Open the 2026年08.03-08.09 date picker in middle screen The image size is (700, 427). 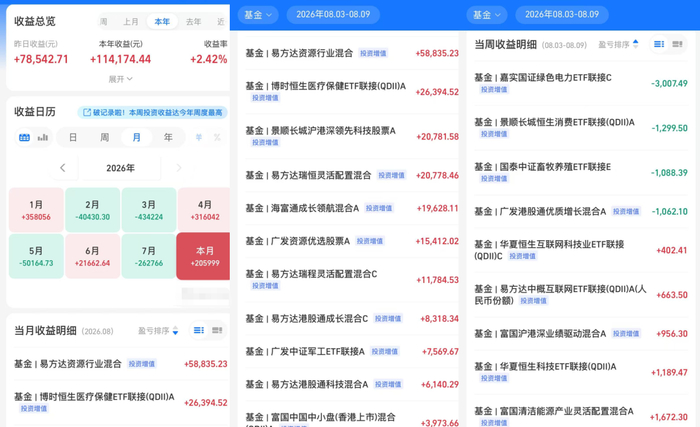click(x=333, y=14)
